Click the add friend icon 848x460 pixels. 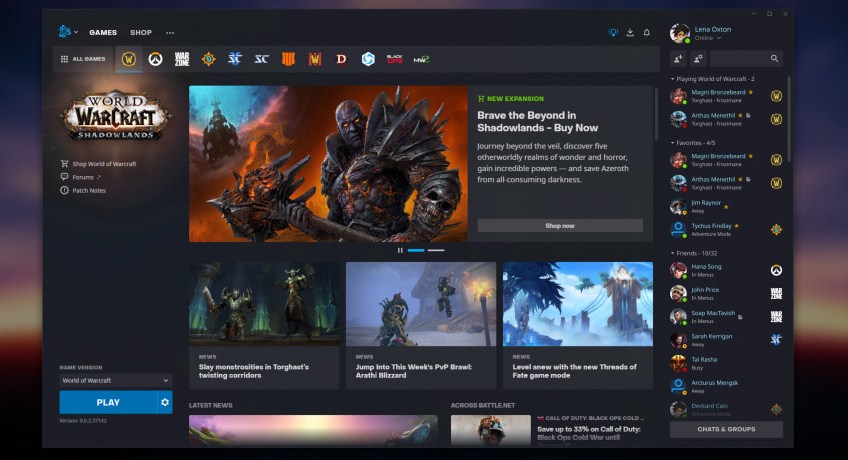[x=678, y=58]
